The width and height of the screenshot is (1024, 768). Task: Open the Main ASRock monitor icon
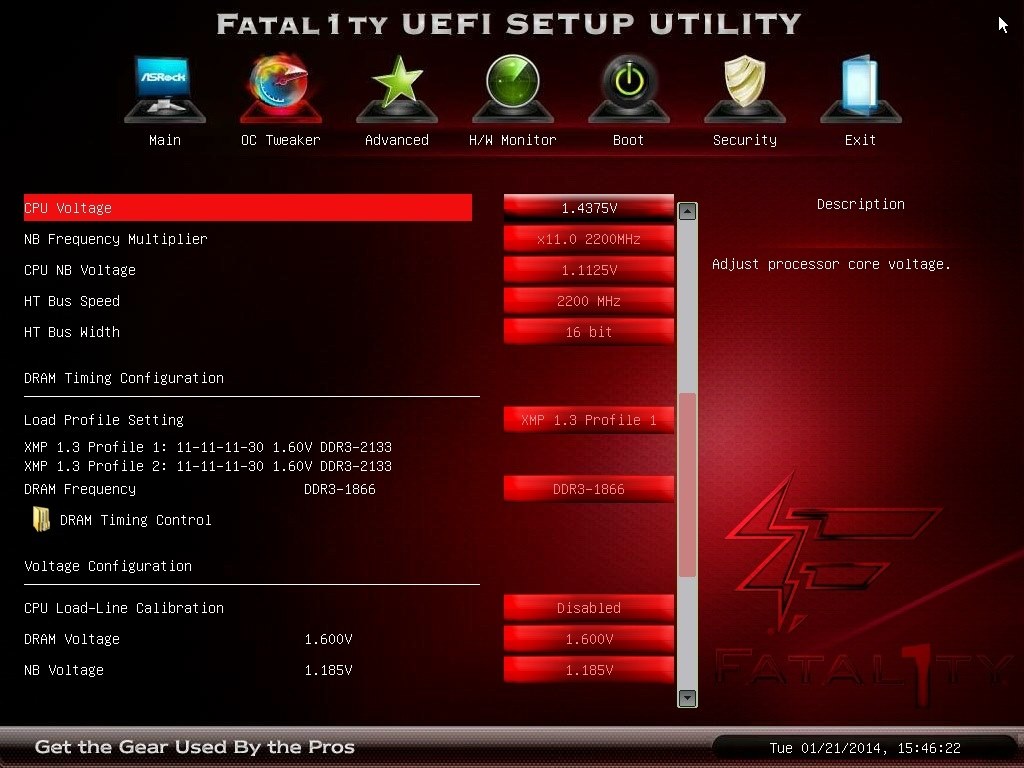click(x=165, y=88)
